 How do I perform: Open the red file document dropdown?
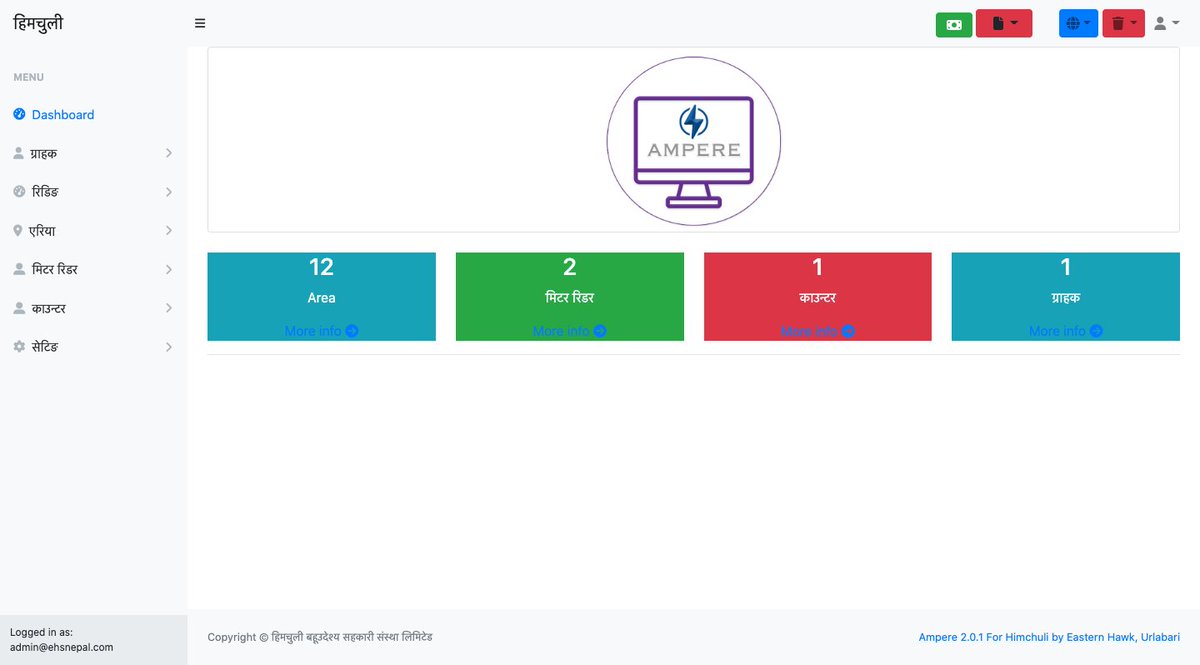(1004, 24)
